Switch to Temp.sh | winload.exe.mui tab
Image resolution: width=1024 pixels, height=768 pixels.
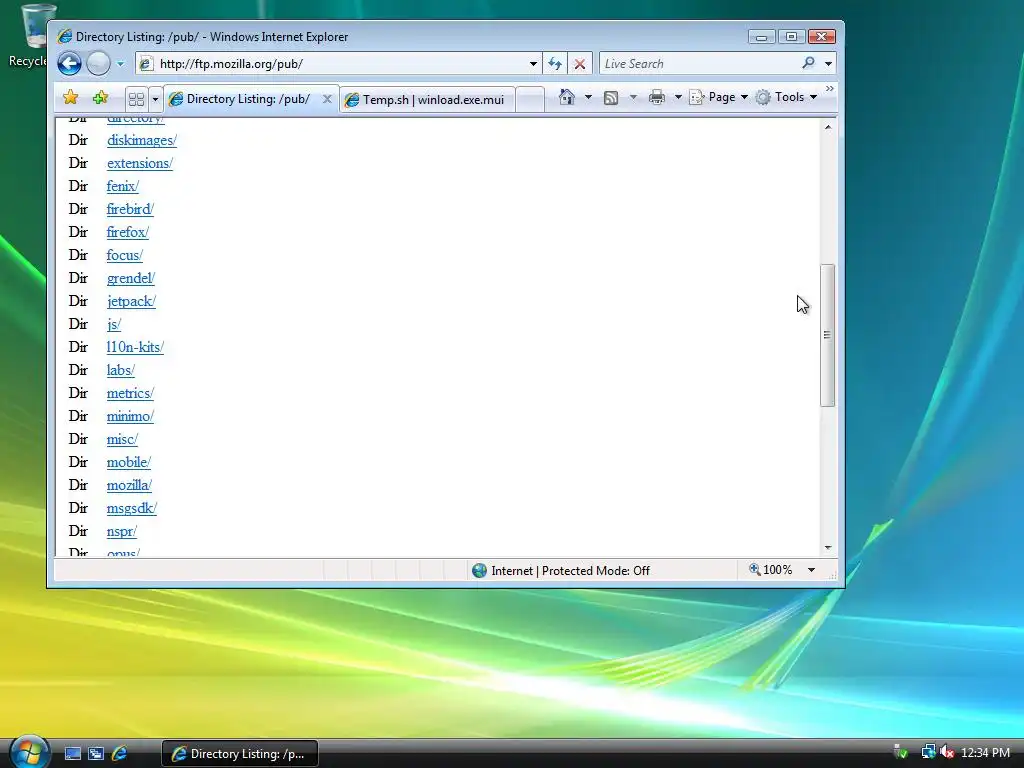click(x=427, y=99)
